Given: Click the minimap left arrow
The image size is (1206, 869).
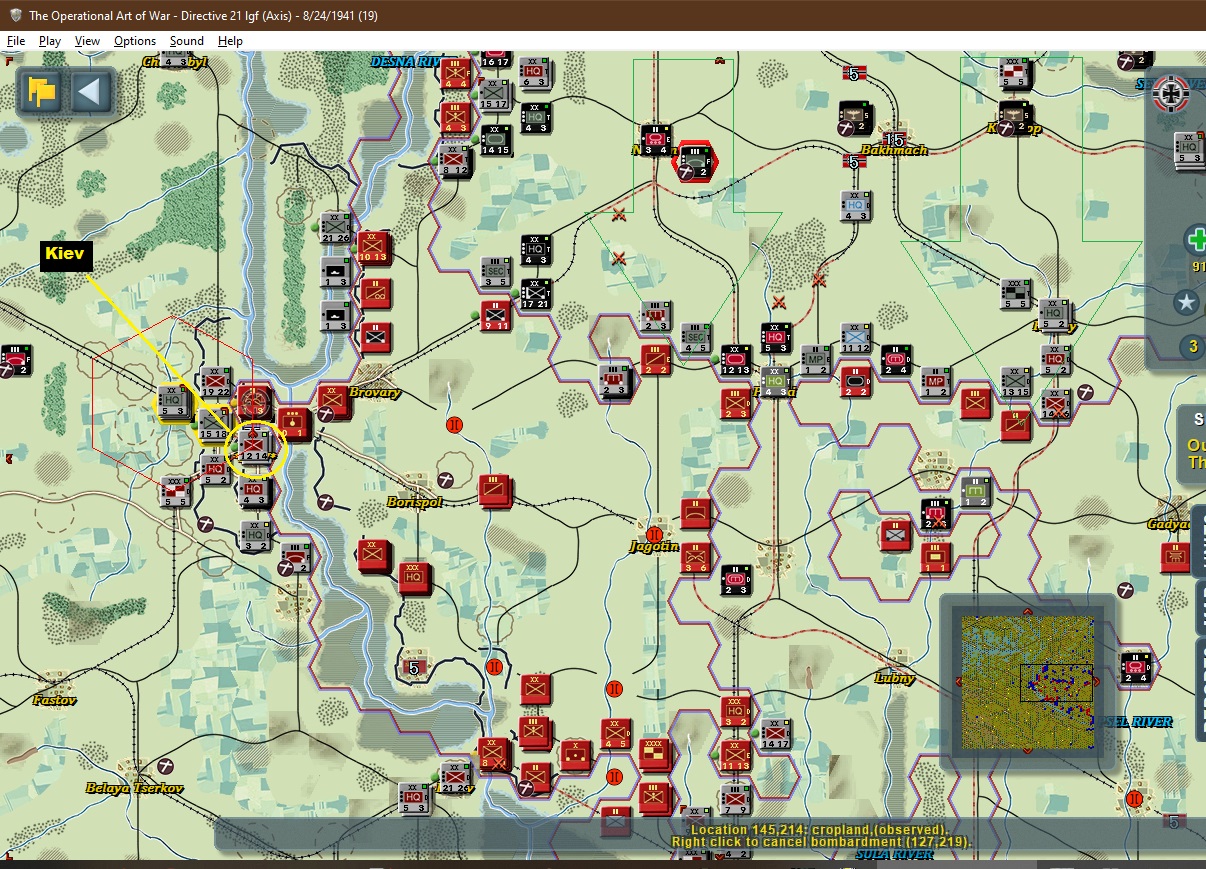Looking at the screenshot, I should pos(956,682).
